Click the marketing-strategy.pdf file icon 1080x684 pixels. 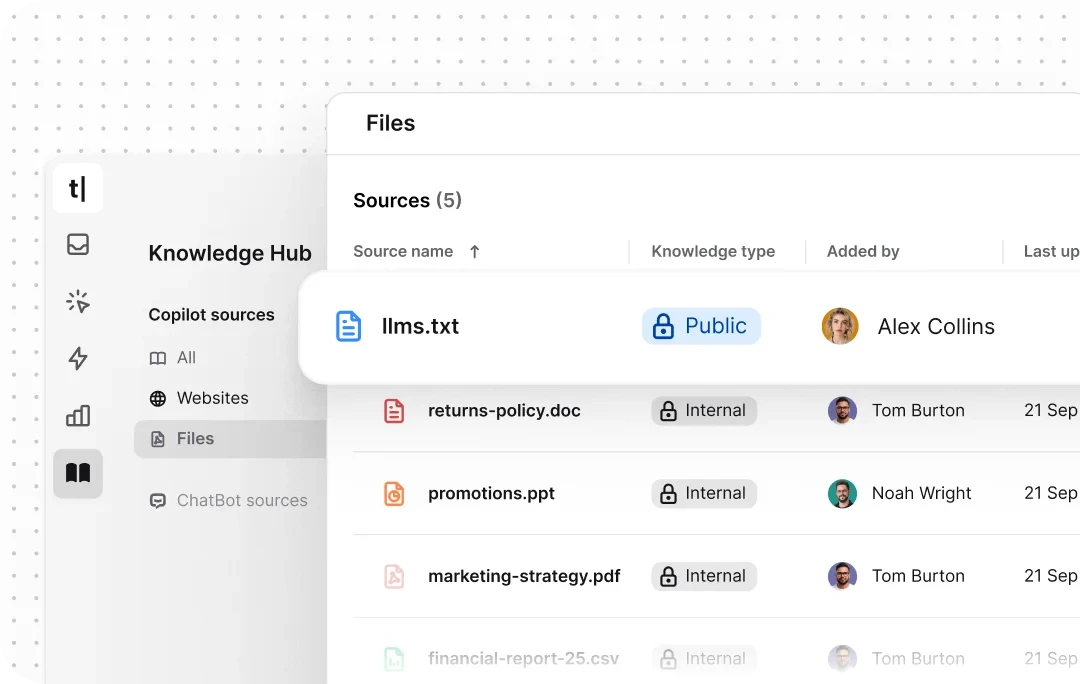pos(393,576)
